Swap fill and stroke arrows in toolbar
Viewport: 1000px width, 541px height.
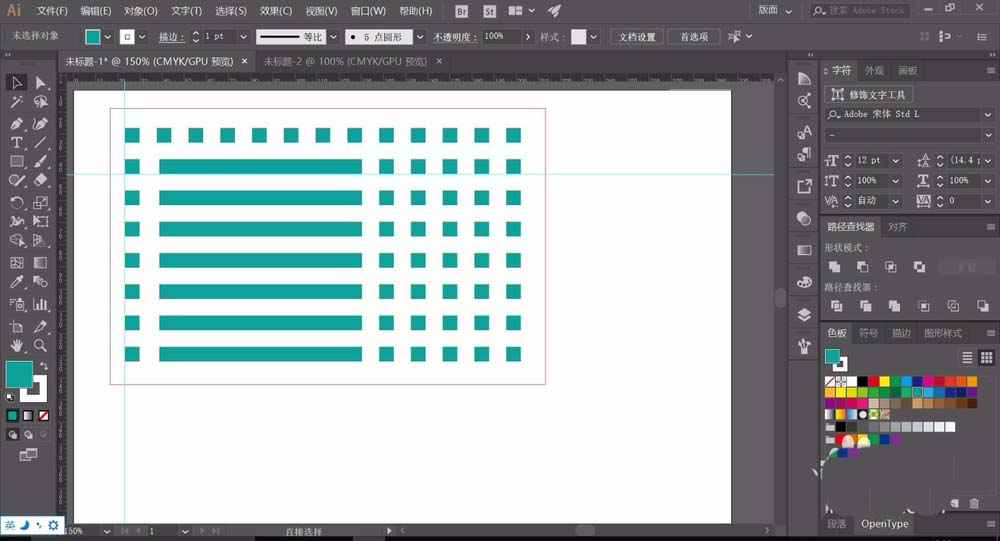tap(43, 366)
